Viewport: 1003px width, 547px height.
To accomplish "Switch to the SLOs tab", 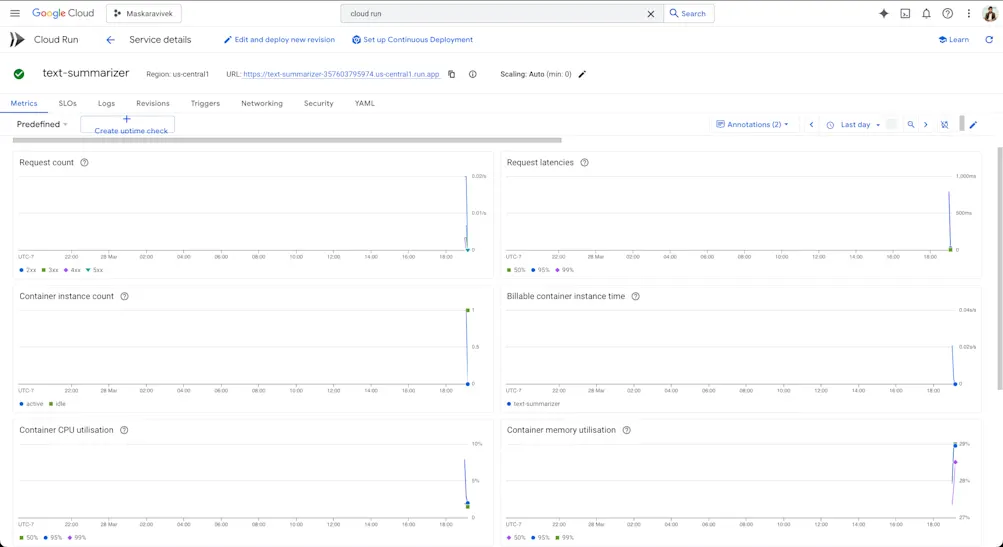I will (67, 103).
